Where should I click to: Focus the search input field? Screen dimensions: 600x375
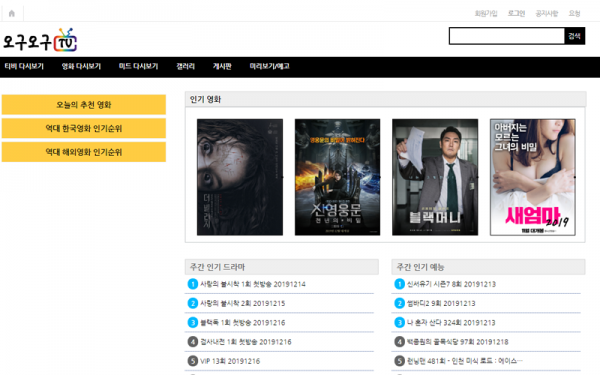(507, 36)
